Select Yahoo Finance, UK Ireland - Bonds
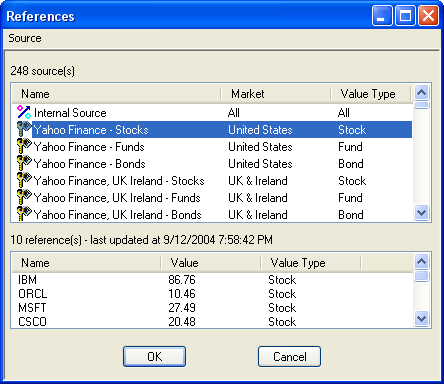Viewport: 444px width, 384px height. point(212,214)
